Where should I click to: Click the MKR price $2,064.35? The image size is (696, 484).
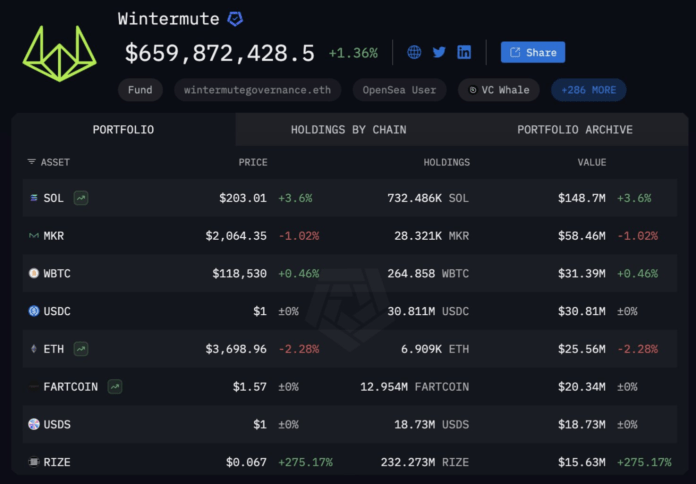(236, 236)
